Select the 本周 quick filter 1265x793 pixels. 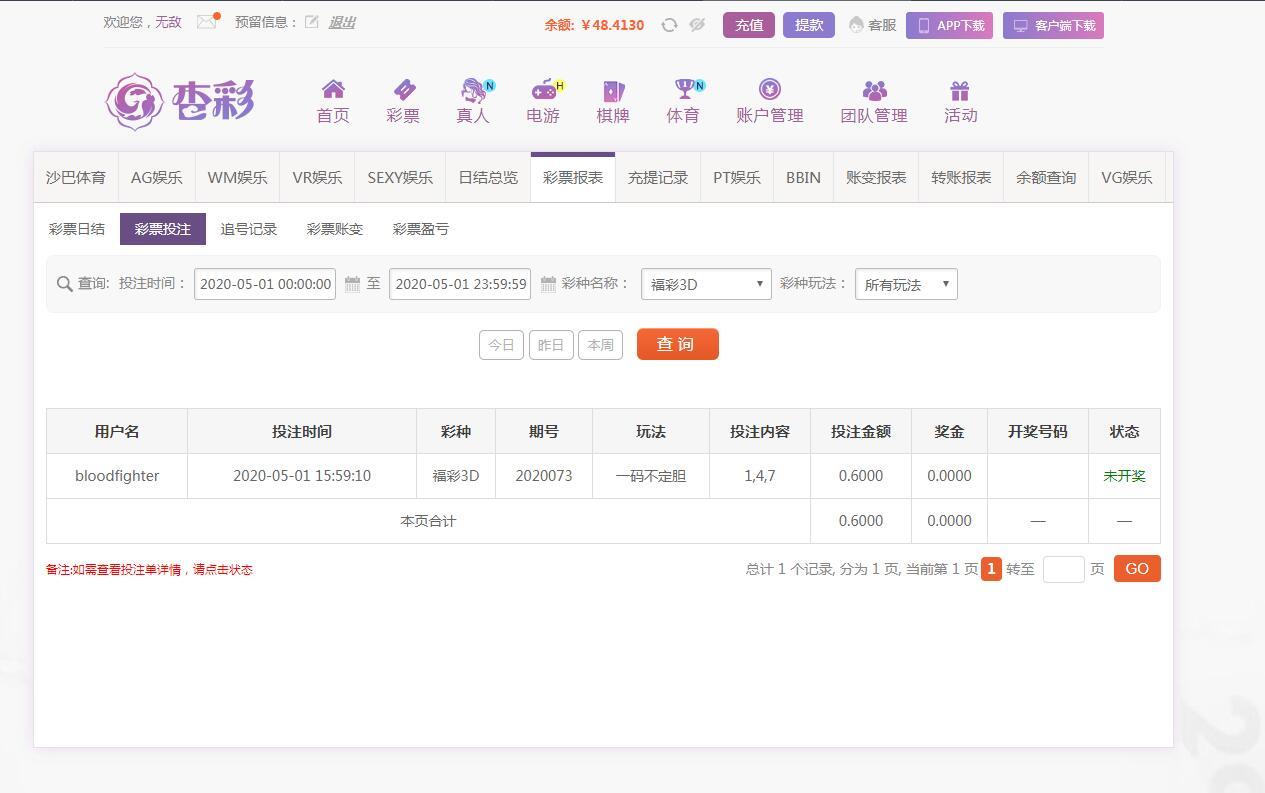tap(600, 345)
